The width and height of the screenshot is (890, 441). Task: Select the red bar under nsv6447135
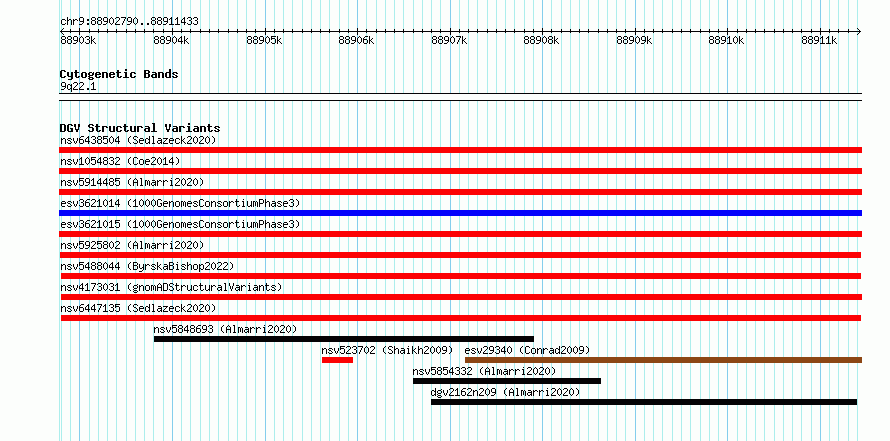click(460, 318)
